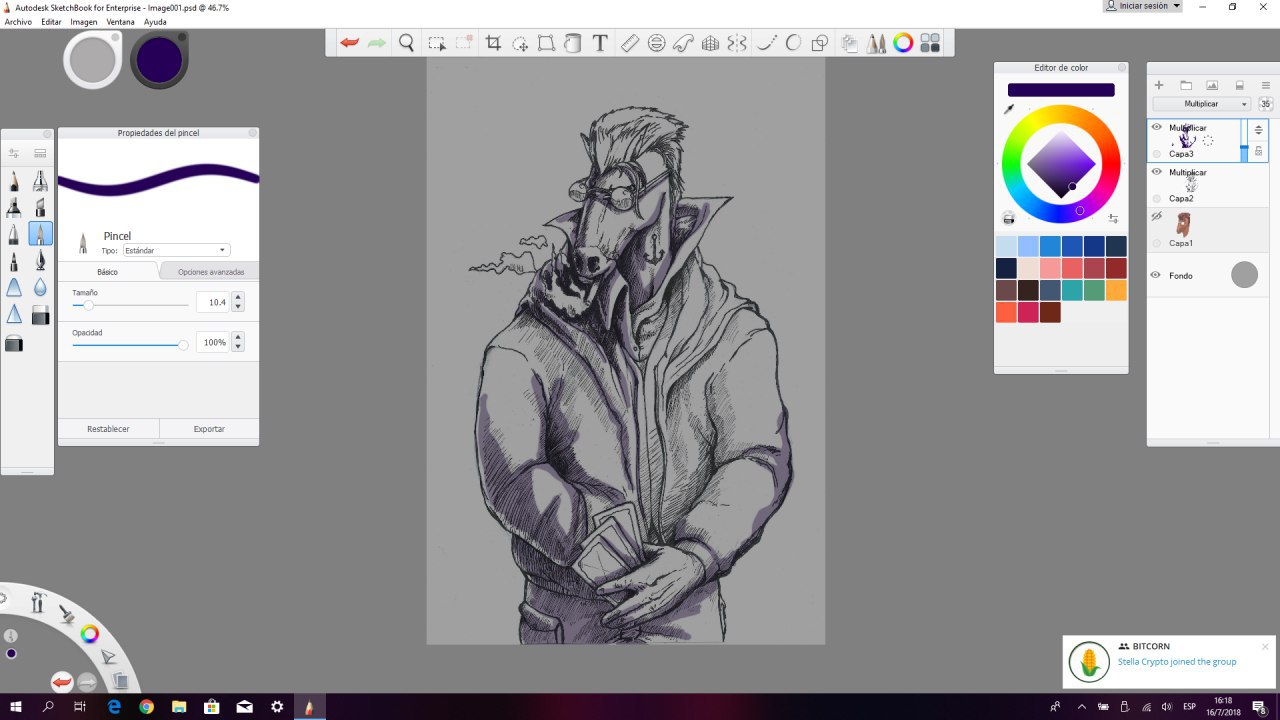Viewport: 1280px width, 720px height.
Task: Toggle the Symmetry tool
Action: (x=737, y=43)
